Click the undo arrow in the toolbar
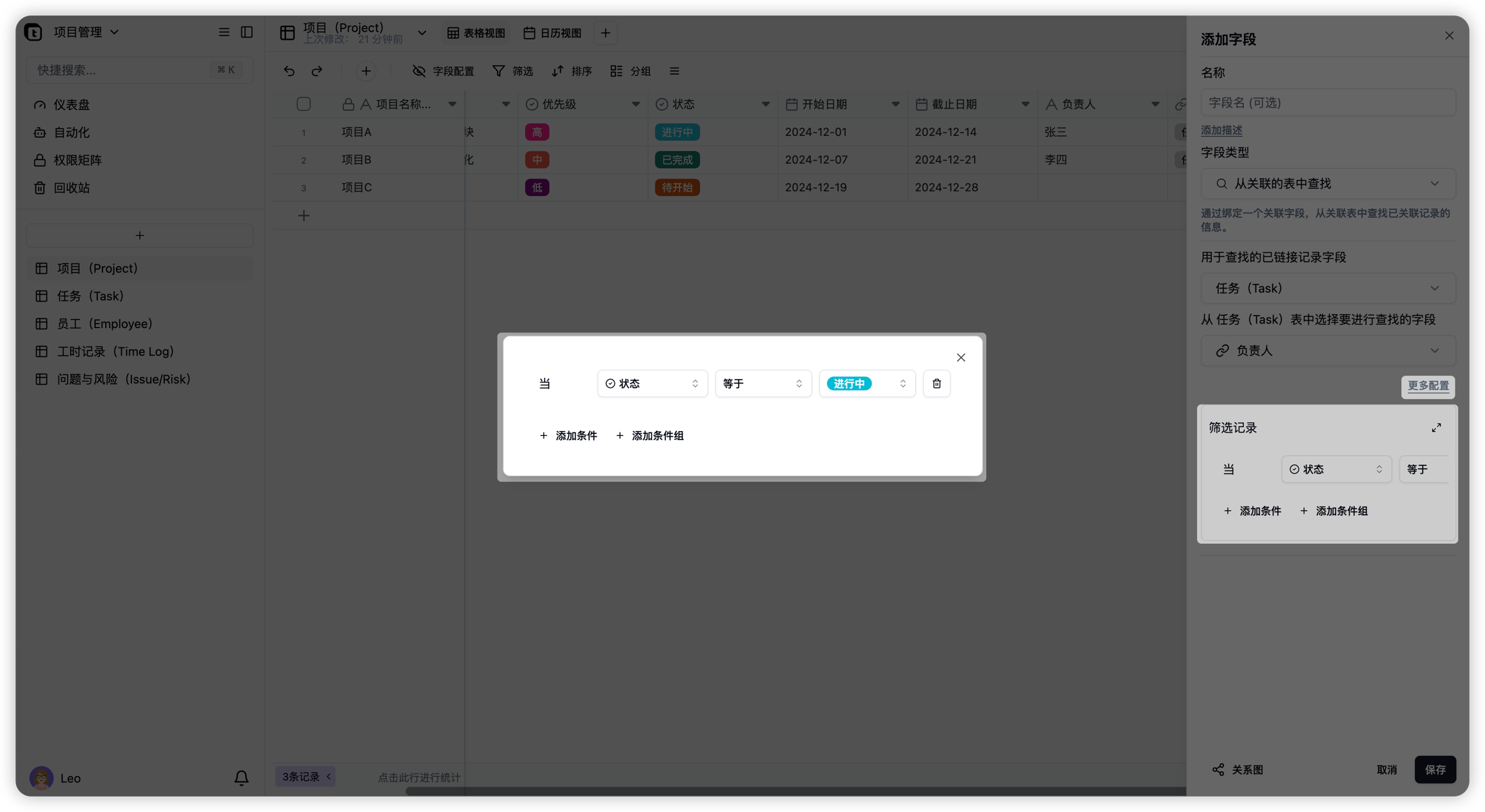This screenshot has width=1485, height=812. point(289,71)
